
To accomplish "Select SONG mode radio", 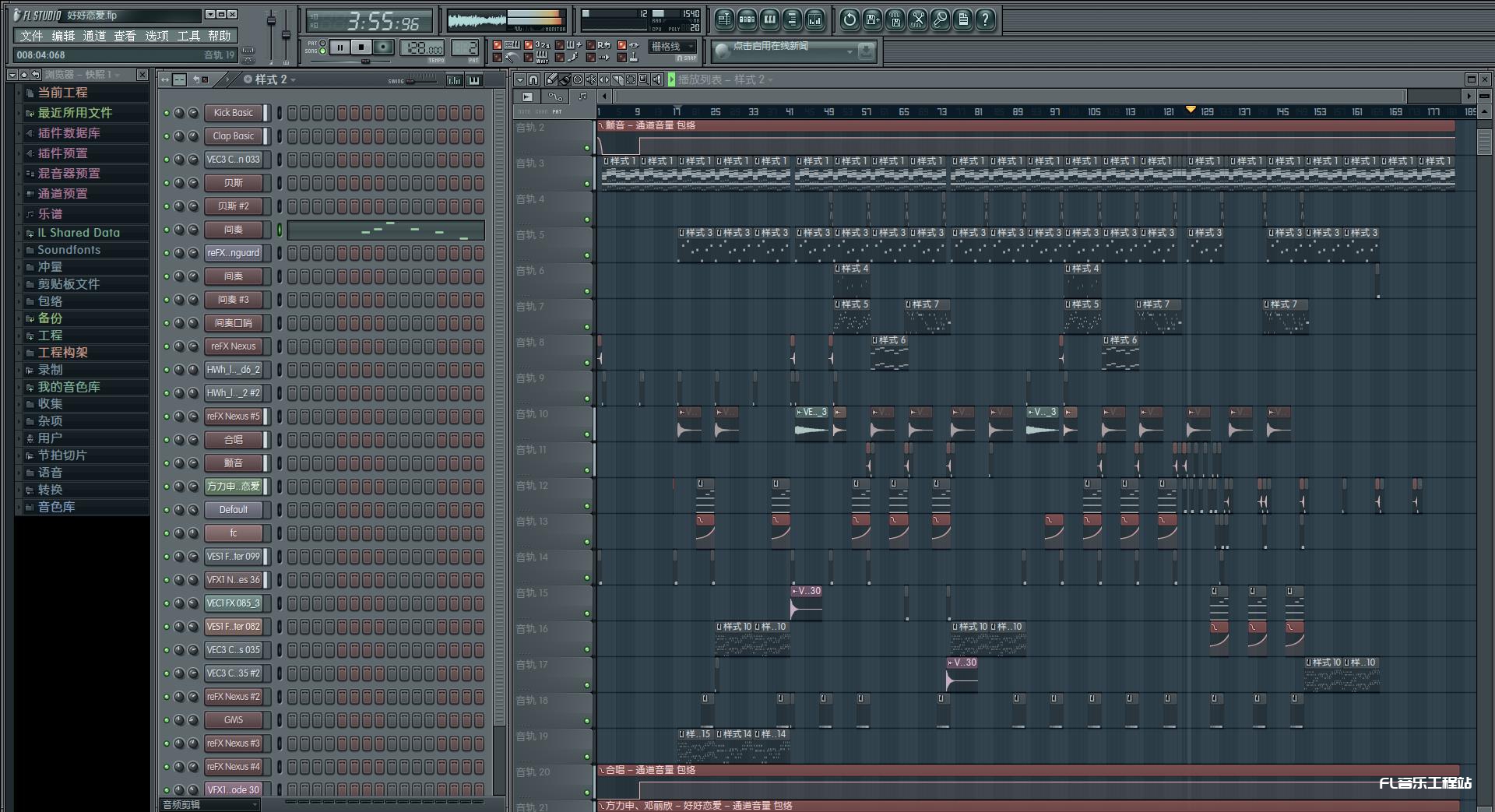I will click(322, 51).
